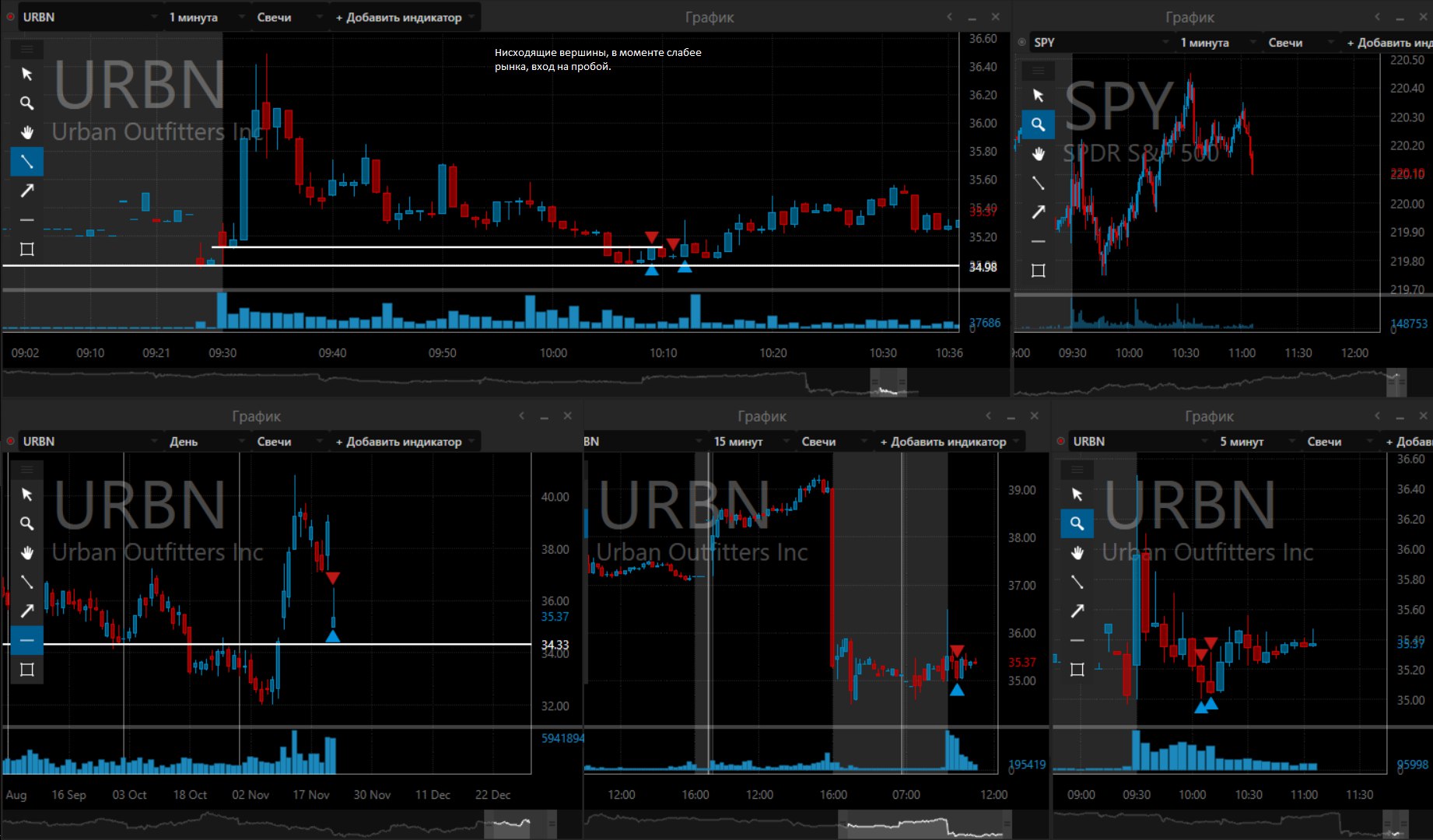Select the cursor tool in URBN 5-minute chart
The width and height of the screenshot is (1433, 840).
pyautogui.click(x=1077, y=495)
